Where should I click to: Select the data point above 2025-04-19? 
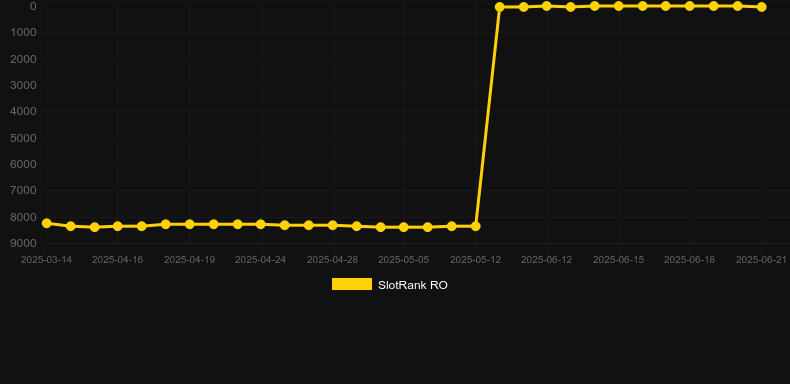tap(189, 224)
